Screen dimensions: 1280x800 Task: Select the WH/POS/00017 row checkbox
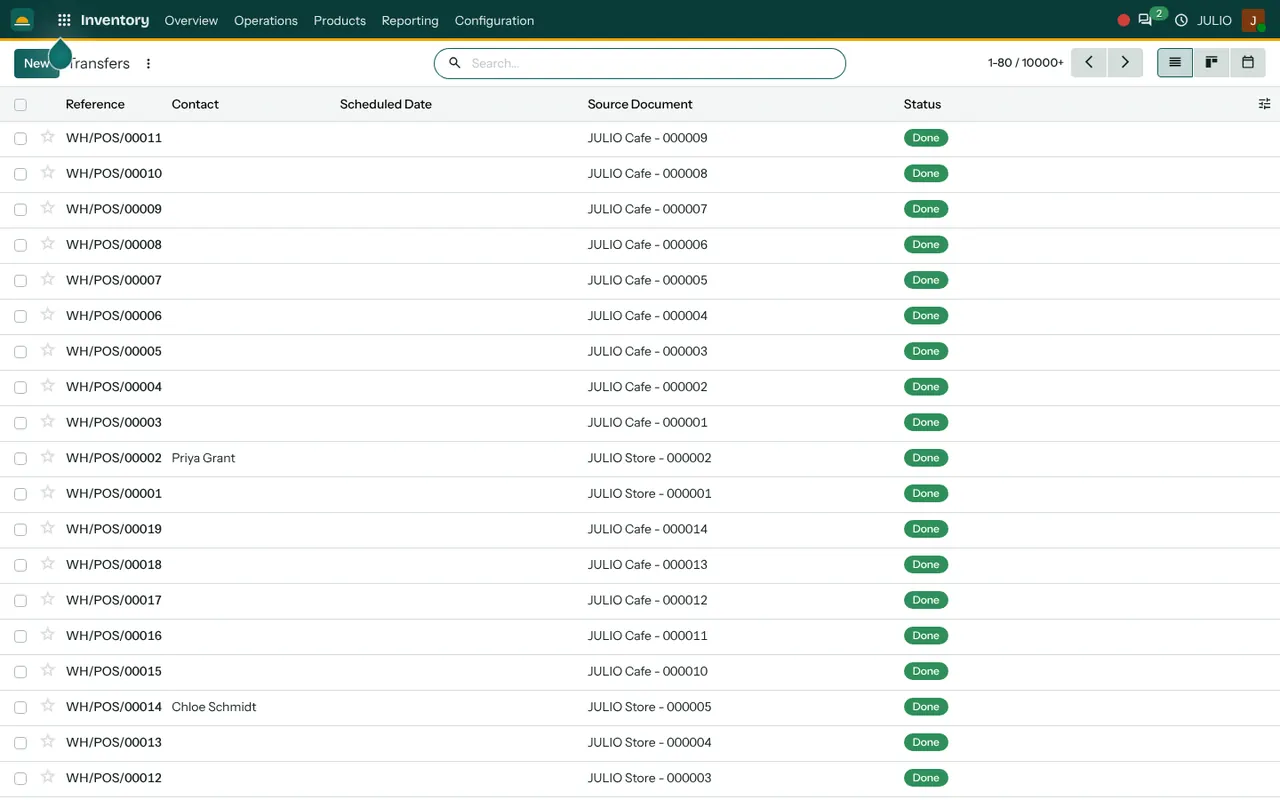point(20,601)
